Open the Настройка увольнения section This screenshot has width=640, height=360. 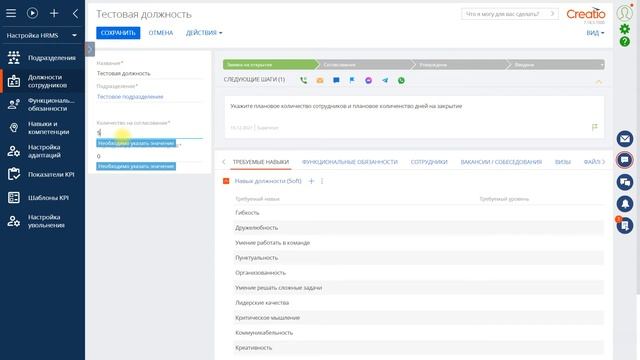(42, 221)
